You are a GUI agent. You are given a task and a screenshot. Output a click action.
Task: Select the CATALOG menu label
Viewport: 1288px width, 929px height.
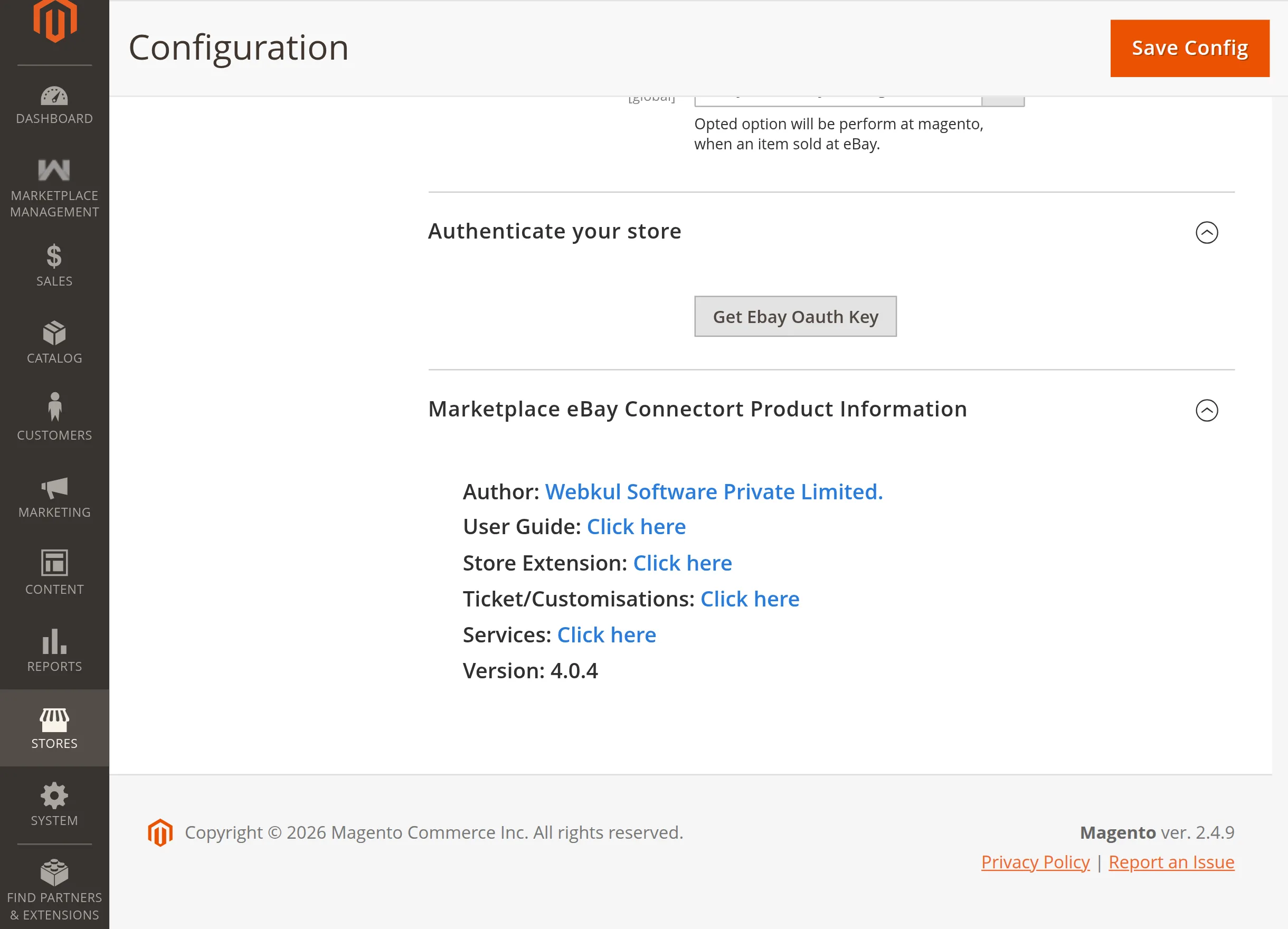pos(54,358)
